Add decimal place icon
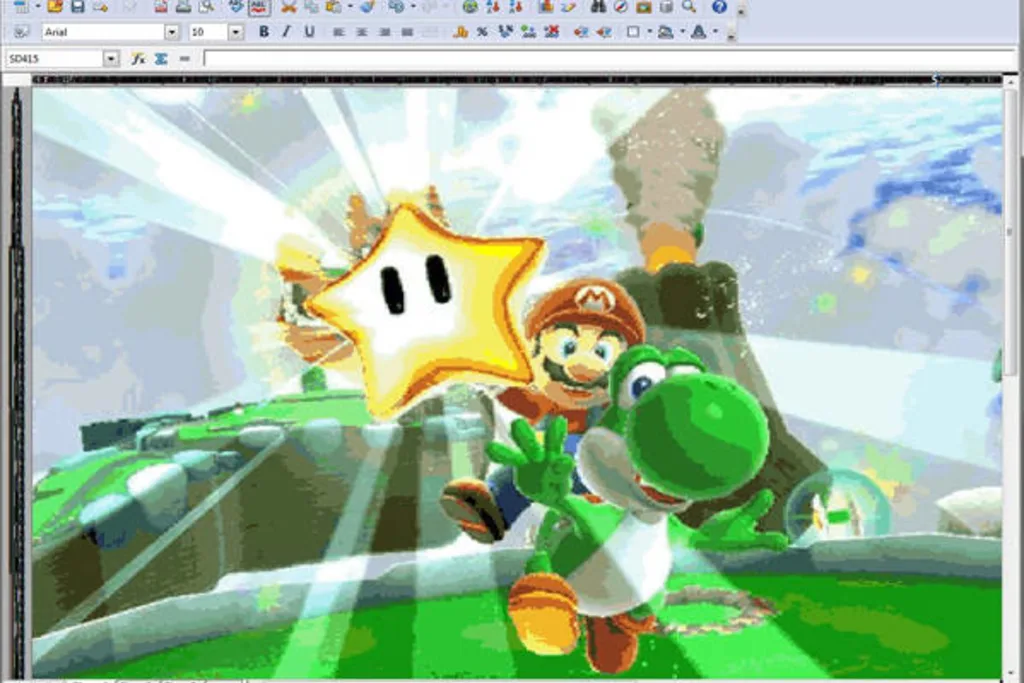The image size is (1024, 683). click(528, 31)
